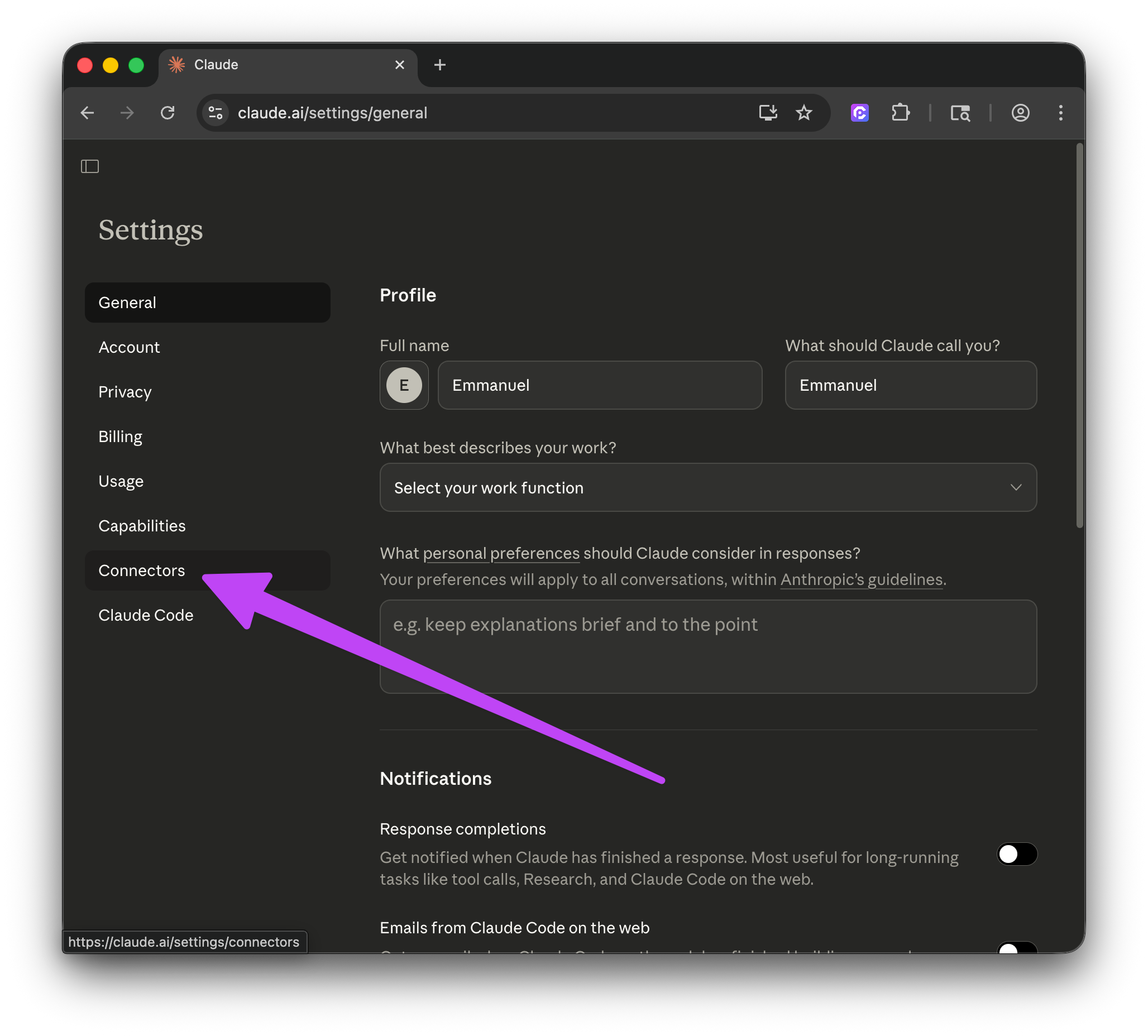
Task: Bookmark this page with star icon
Action: tap(803, 113)
